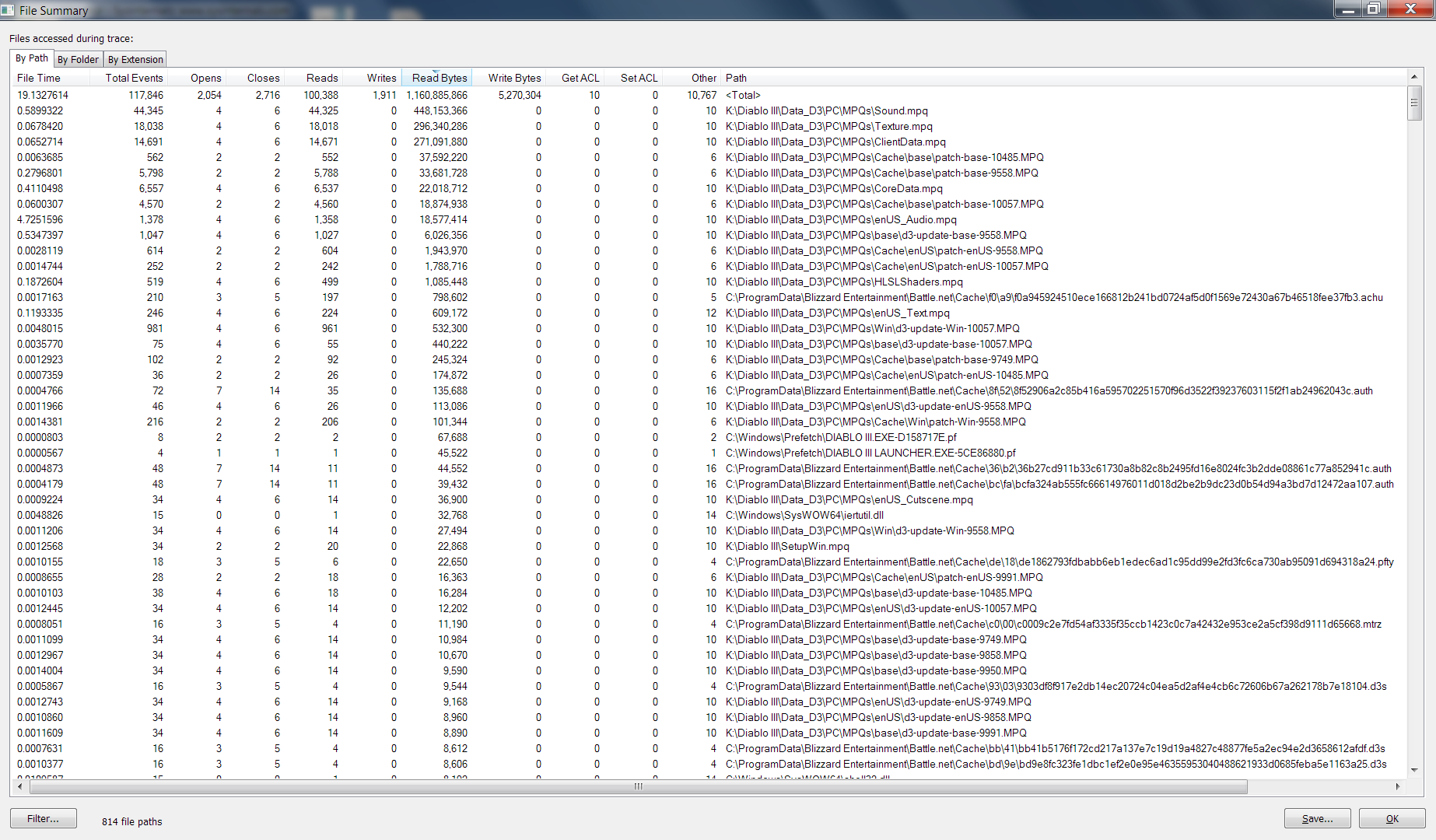1436x840 pixels.
Task: Click the vertical scrollbar down arrow
Action: [1413, 770]
